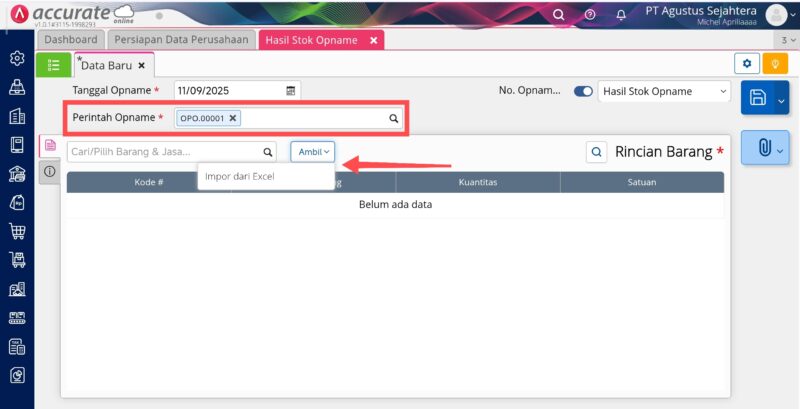800x409 pixels.
Task: Click the shopping cart sidebar icon
Action: click(17, 231)
